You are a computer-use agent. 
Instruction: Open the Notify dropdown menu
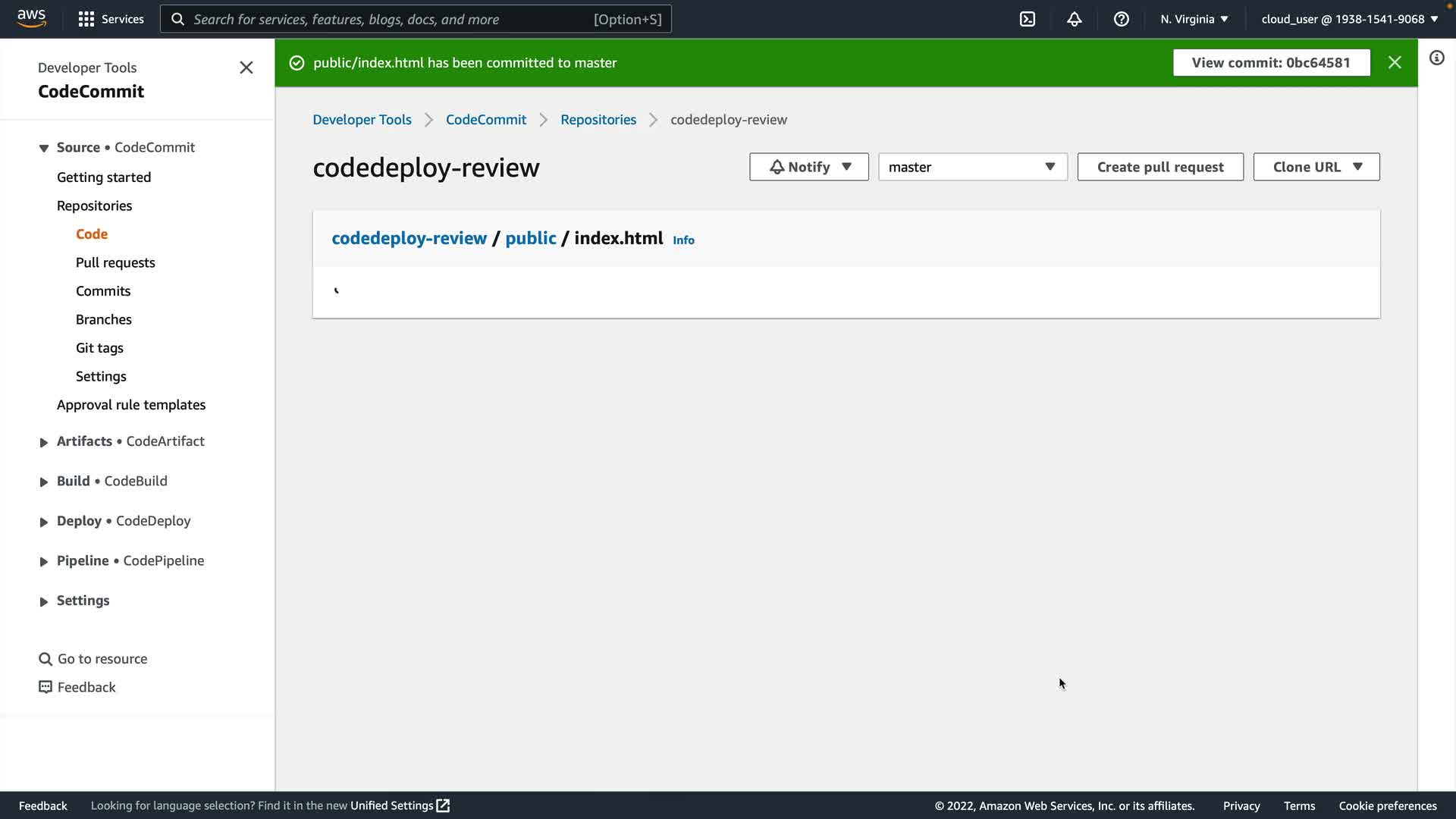(808, 167)
